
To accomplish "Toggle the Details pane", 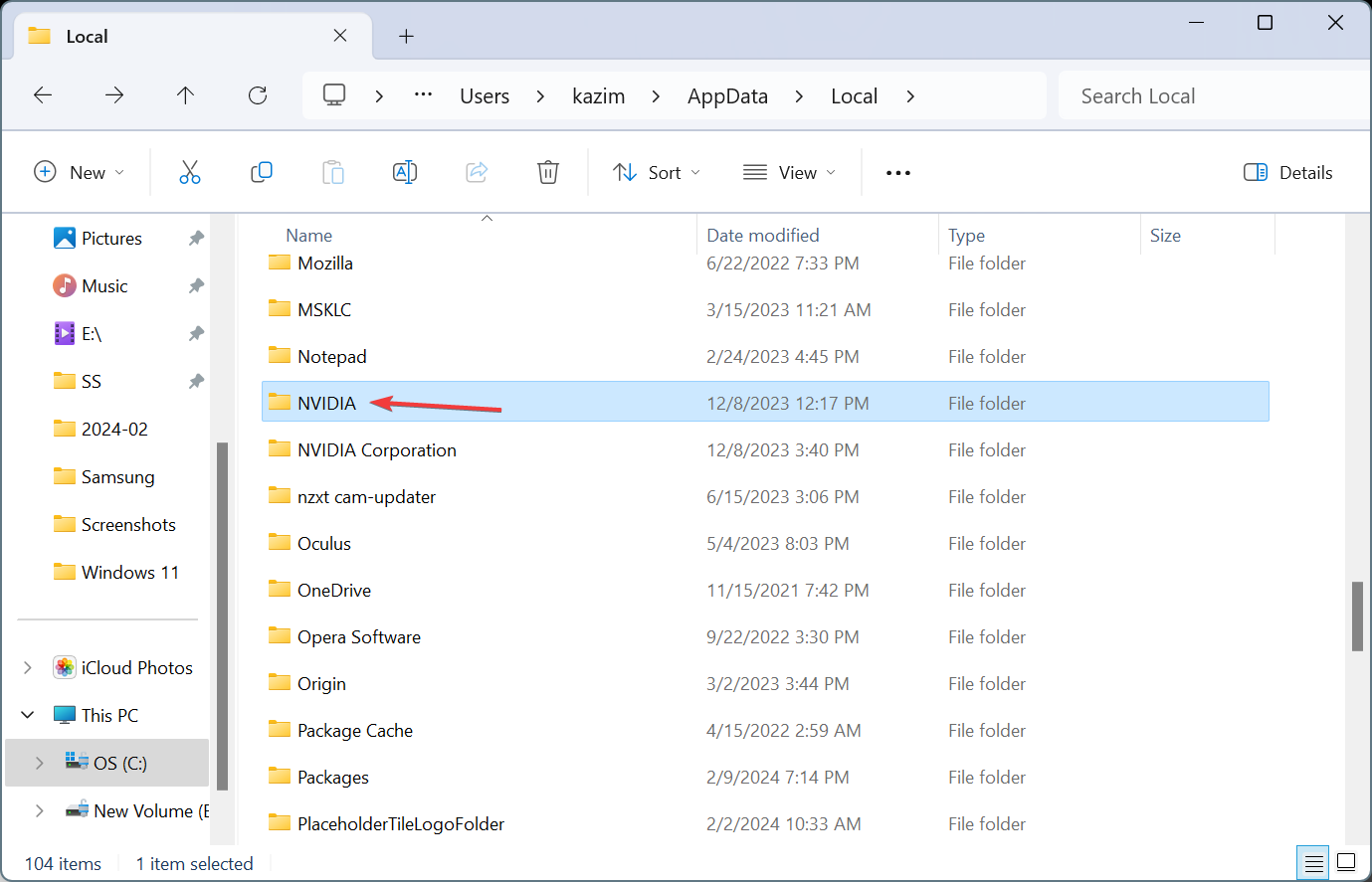I will [x=1288, y=172].
